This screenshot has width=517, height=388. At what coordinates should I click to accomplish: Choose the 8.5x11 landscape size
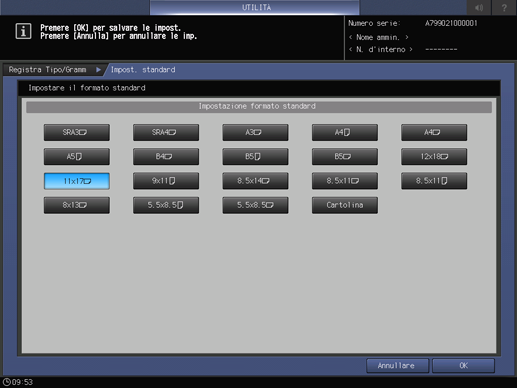point(345,181)
